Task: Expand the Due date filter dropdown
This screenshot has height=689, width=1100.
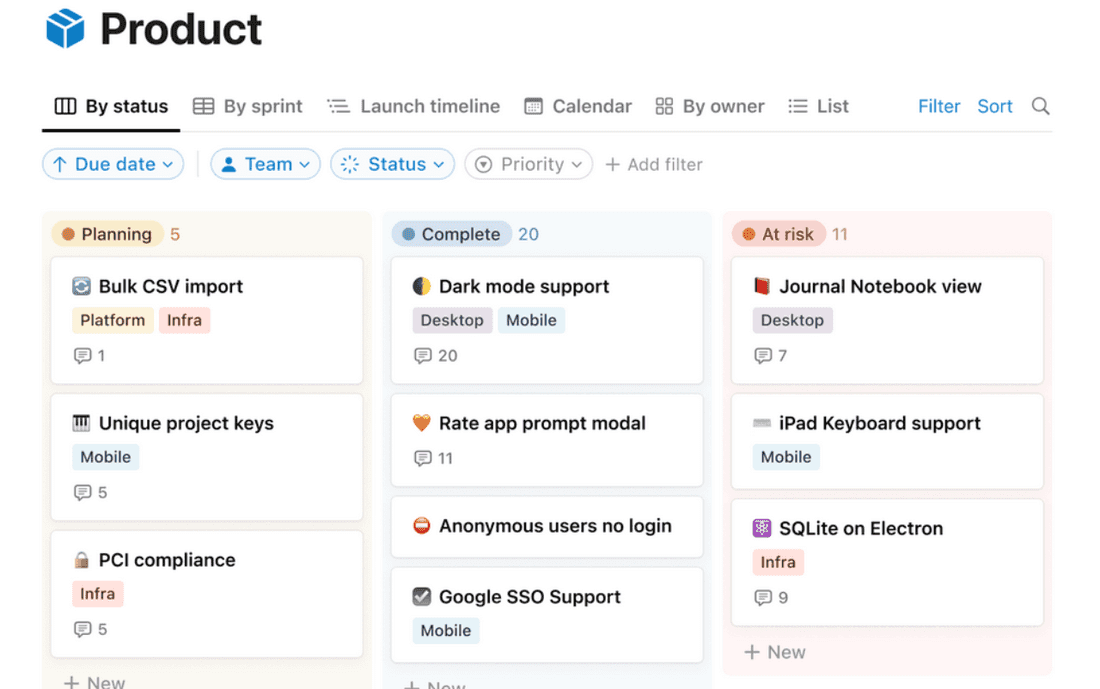Action: [113, 164]
